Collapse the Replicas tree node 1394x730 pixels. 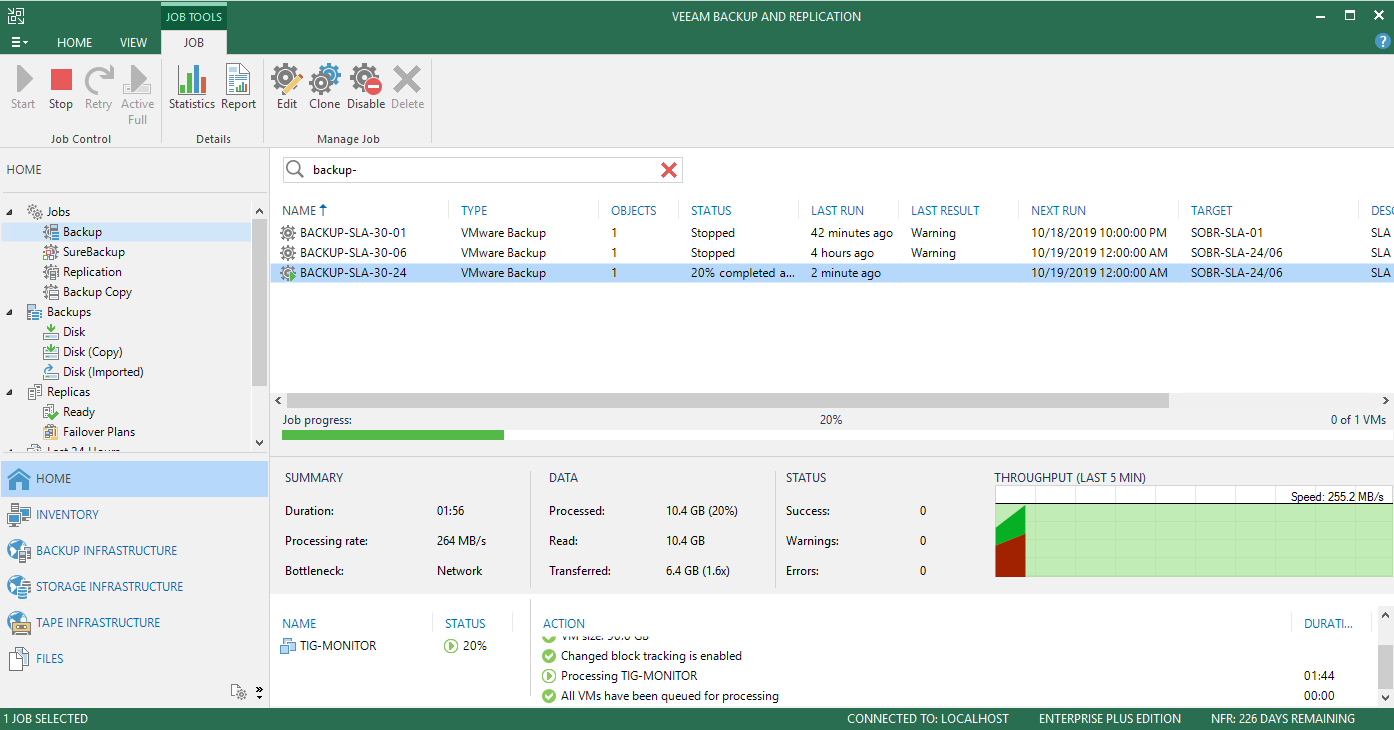[10, 392]
